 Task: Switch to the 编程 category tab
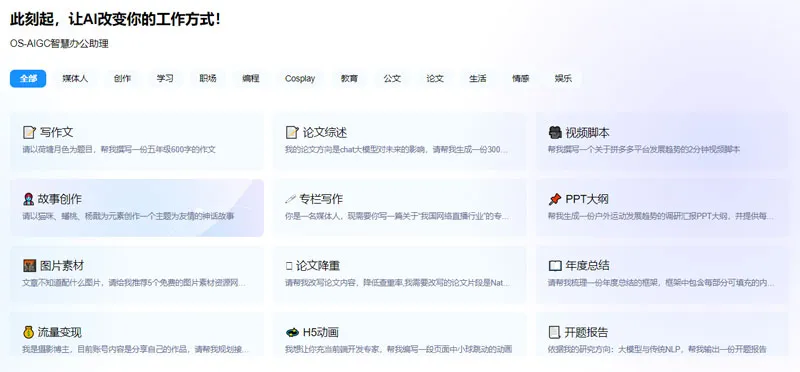click(x=251, y=79)
